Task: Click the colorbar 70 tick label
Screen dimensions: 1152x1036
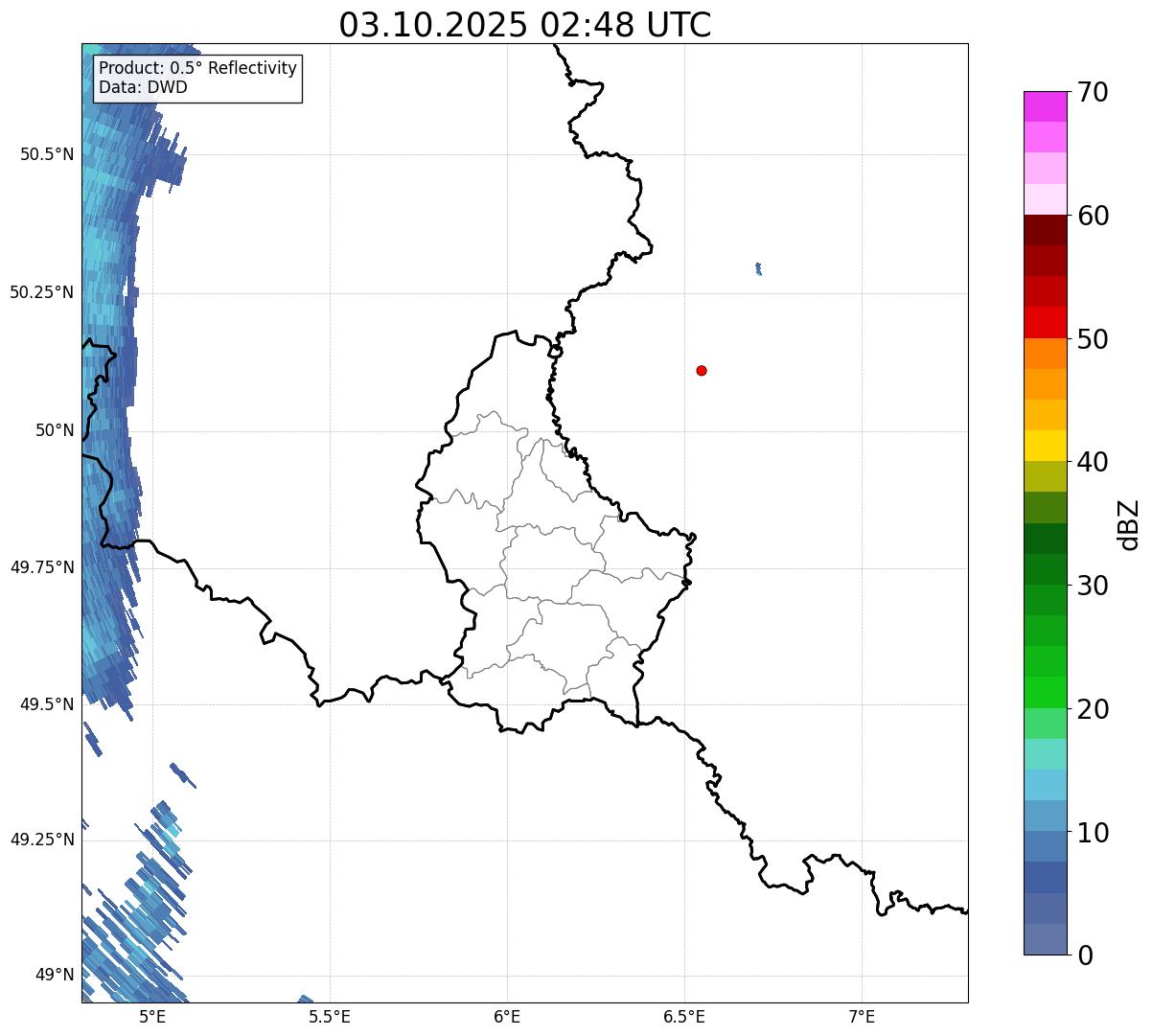Action: [x=1093, y=92]
